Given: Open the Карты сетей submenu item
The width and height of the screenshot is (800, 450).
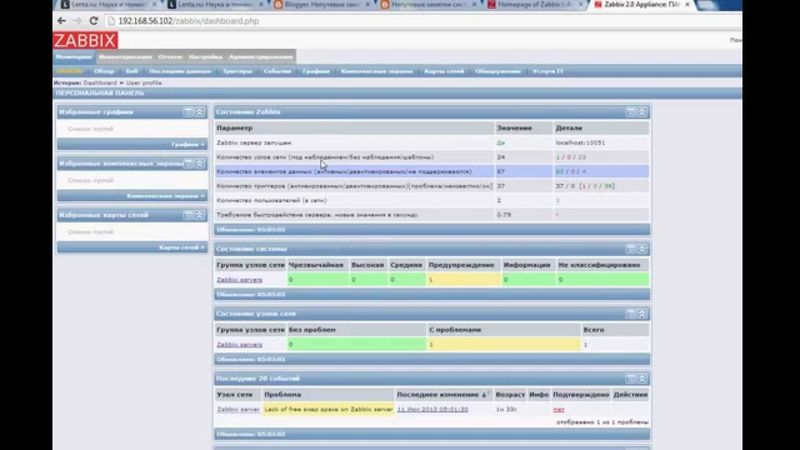Looking at the screenshot, I should tap(444, 71).
